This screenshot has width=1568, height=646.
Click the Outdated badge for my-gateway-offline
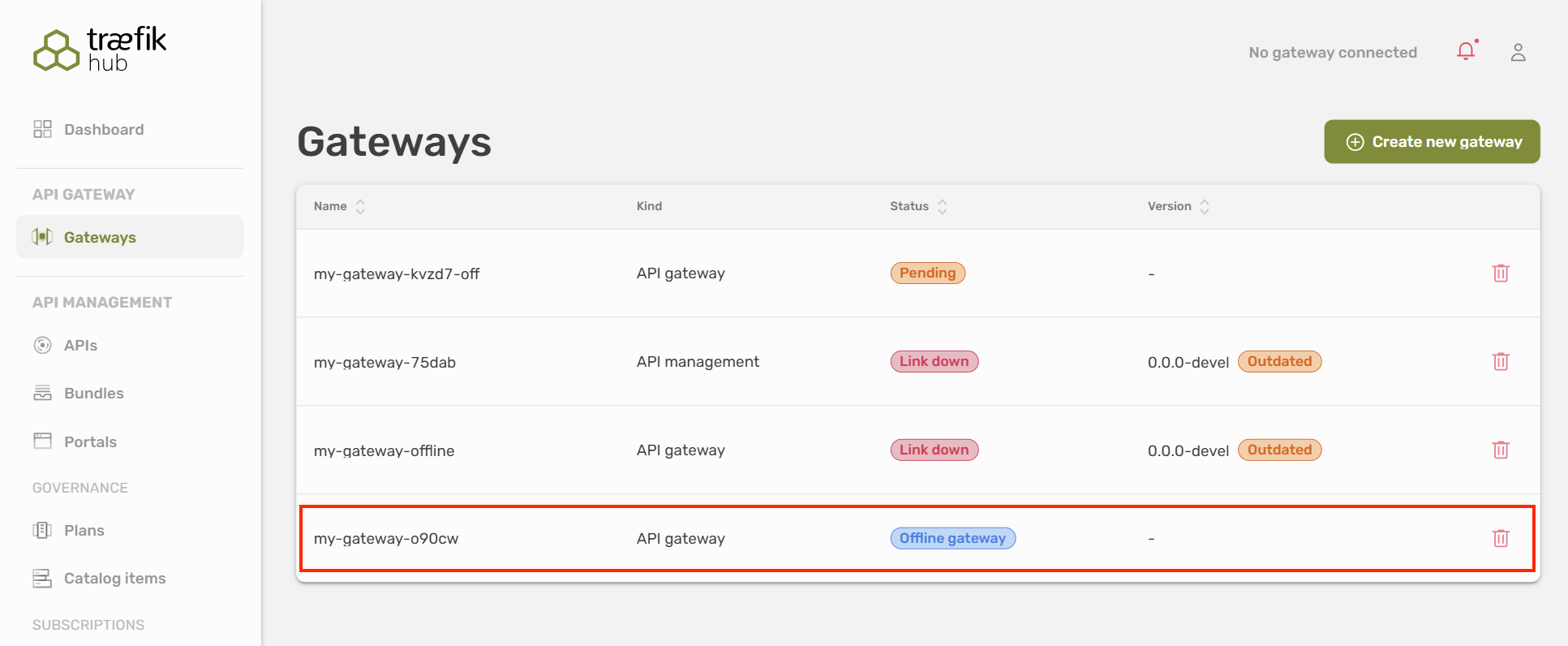pyautogui.click(x=1279, y=450)
